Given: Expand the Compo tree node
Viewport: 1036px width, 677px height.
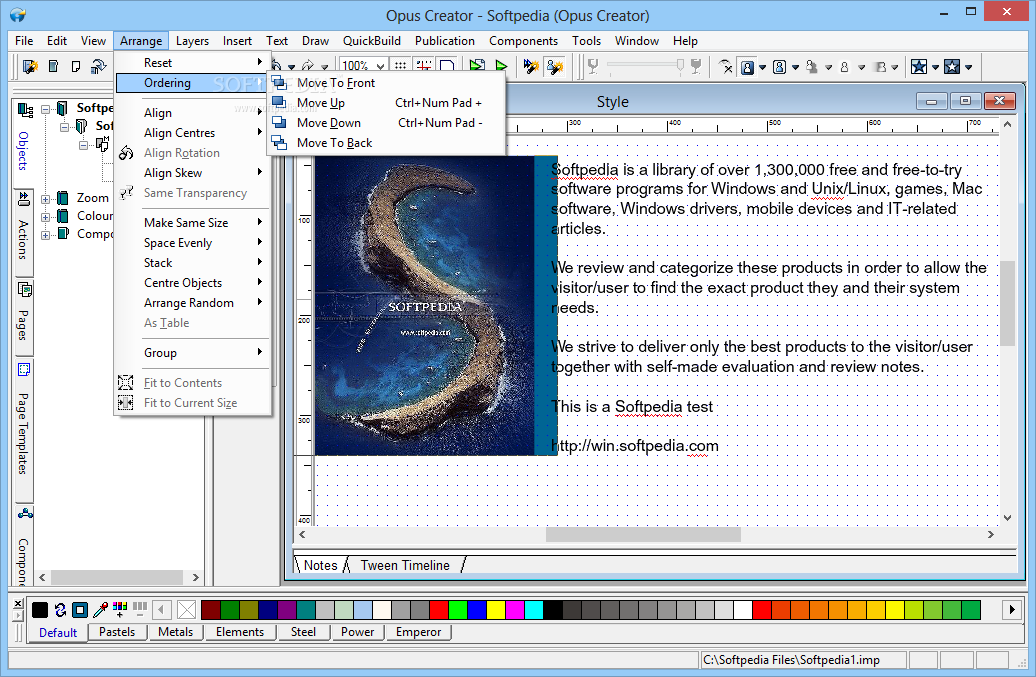Looking at the screenshot, I should tap(46, 234).
